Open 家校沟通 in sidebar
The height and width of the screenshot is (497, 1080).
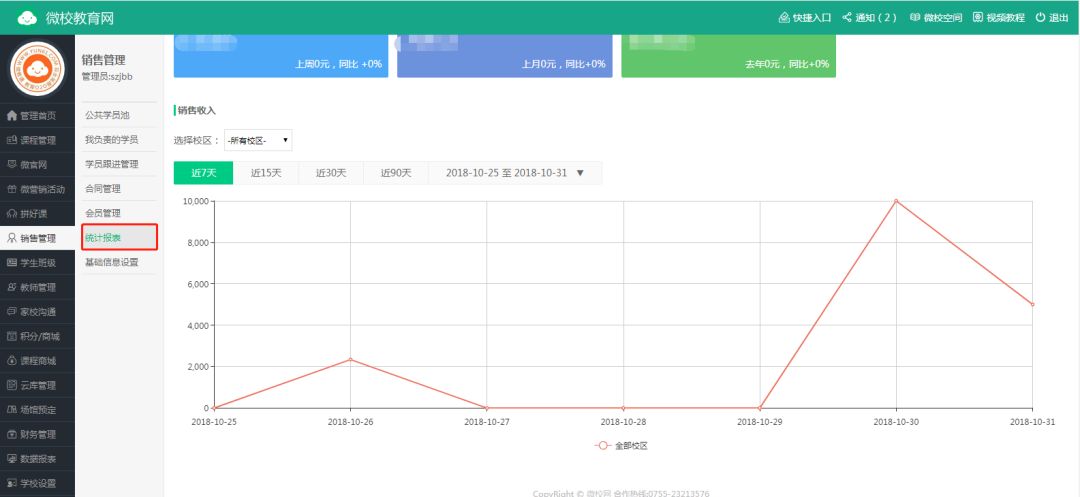click(37, 312)
